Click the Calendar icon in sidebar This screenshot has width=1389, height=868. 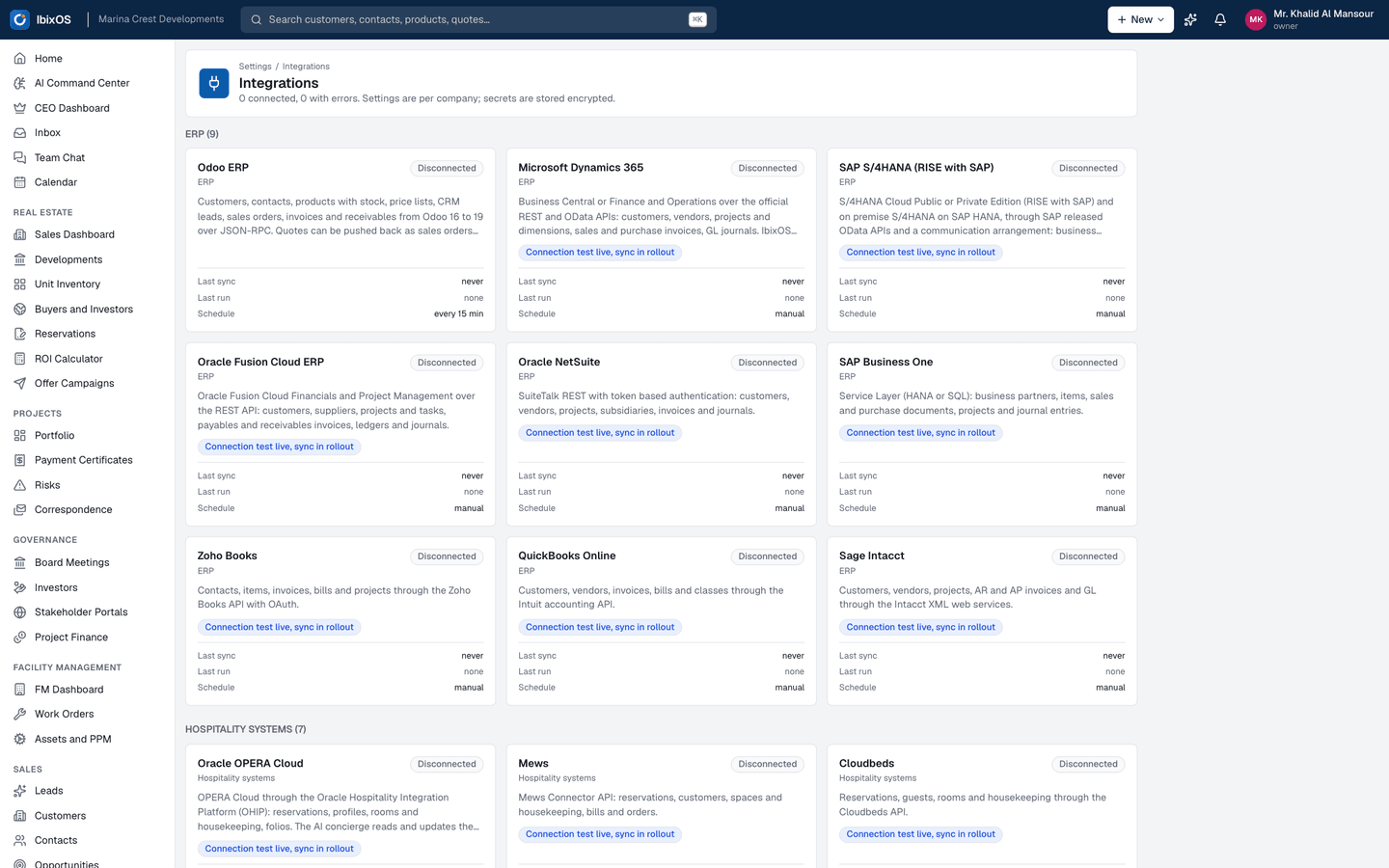pos(19,182)
